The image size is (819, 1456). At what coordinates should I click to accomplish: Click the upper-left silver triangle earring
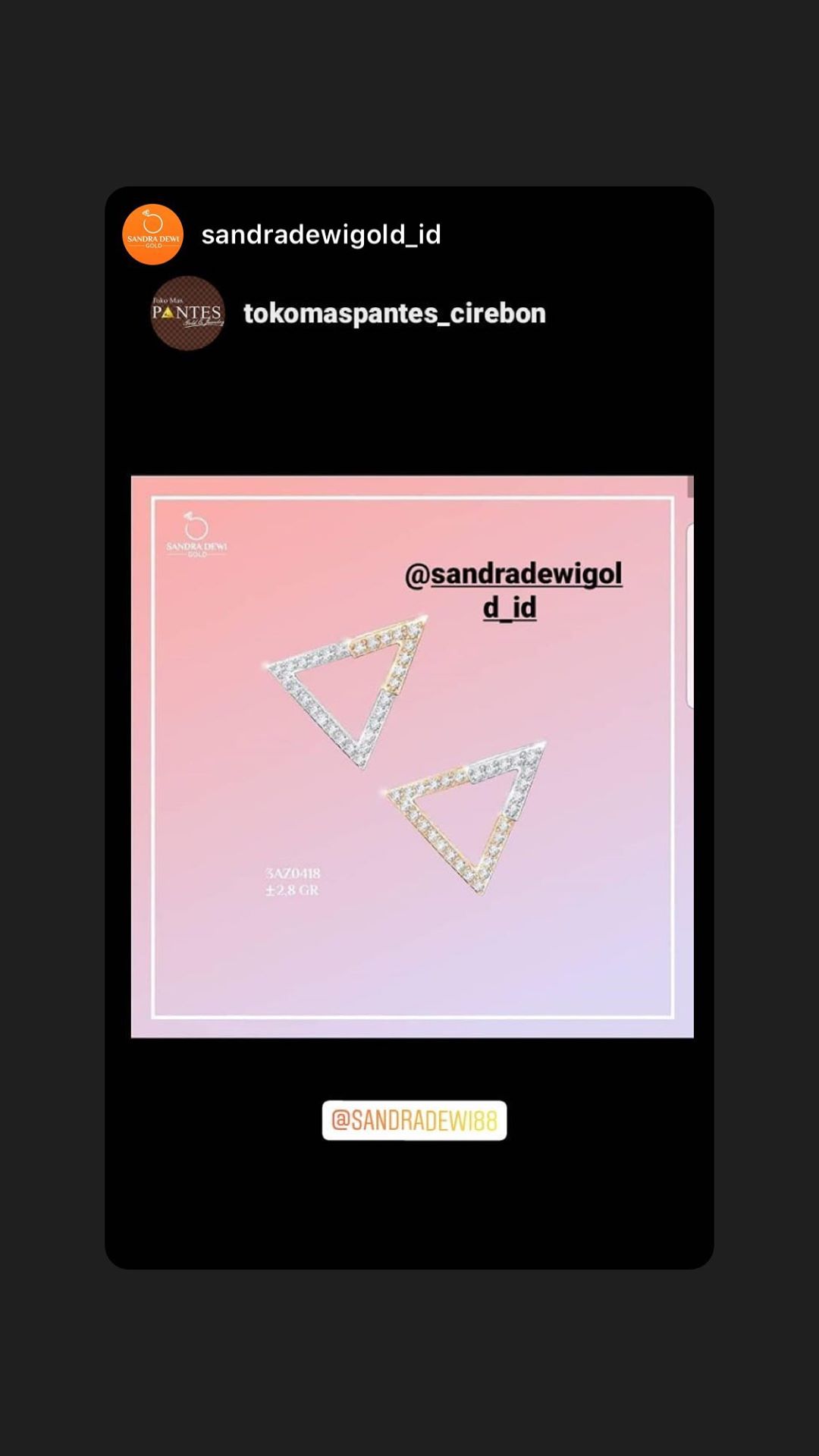click(x=345, y=690)
